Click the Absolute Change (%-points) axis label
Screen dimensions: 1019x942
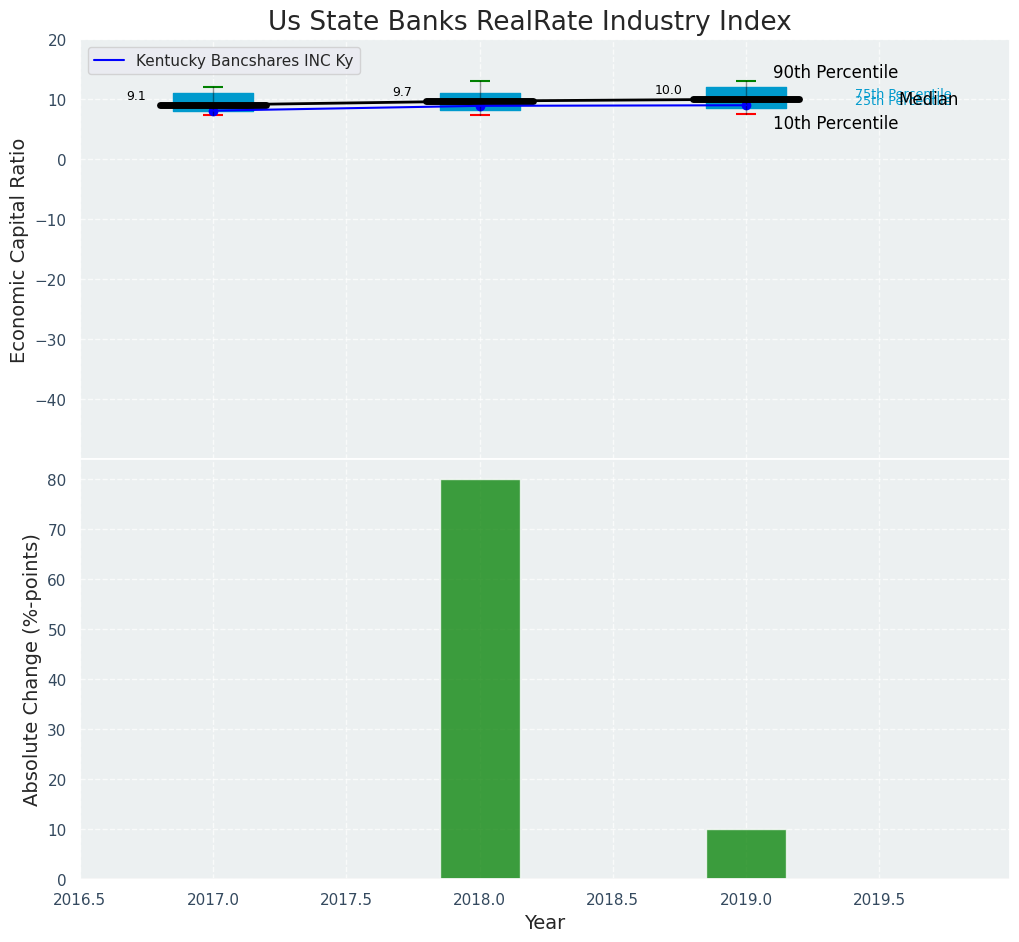click(31, 669)
